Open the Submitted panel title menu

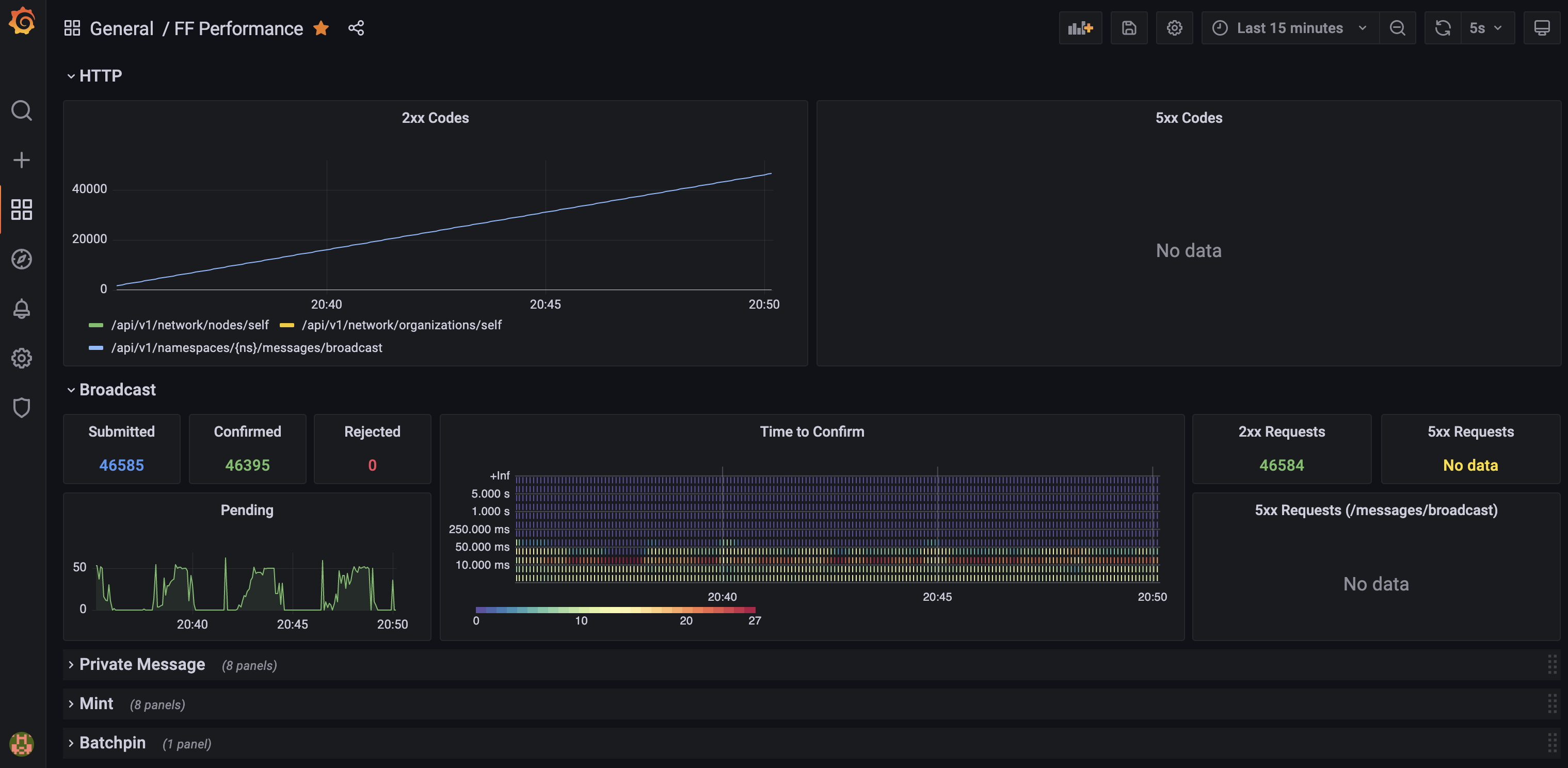[122, 431]
